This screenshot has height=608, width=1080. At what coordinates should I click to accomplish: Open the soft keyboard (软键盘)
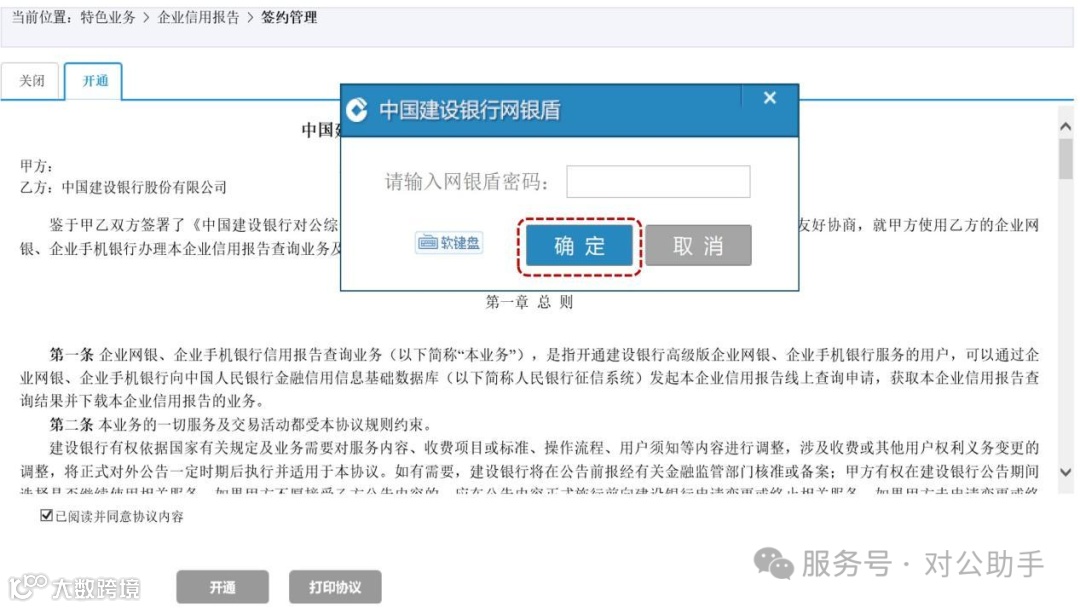click(449, 242)
